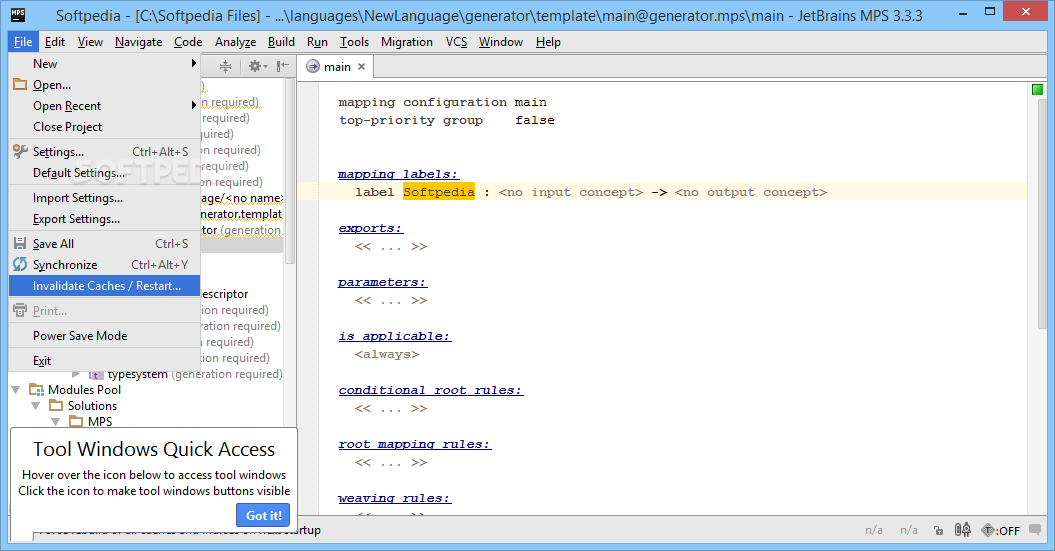
Task: Select Import Settings...
Action: [x=104, y=198]
